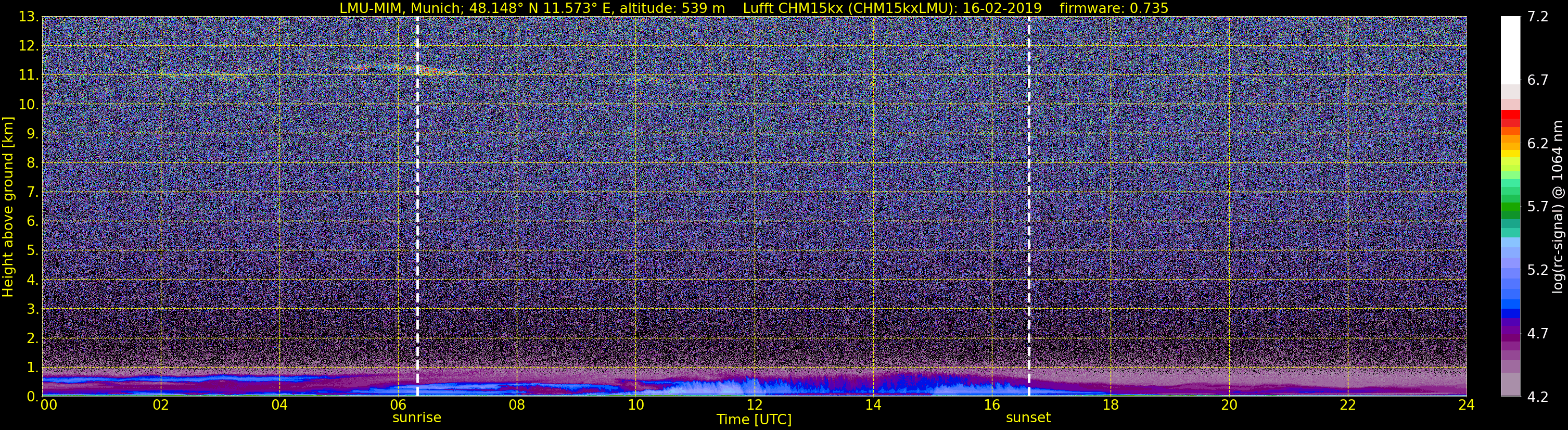Click the colorbar value '4.7'
1568x430 pixels.
coord(1538,334)
